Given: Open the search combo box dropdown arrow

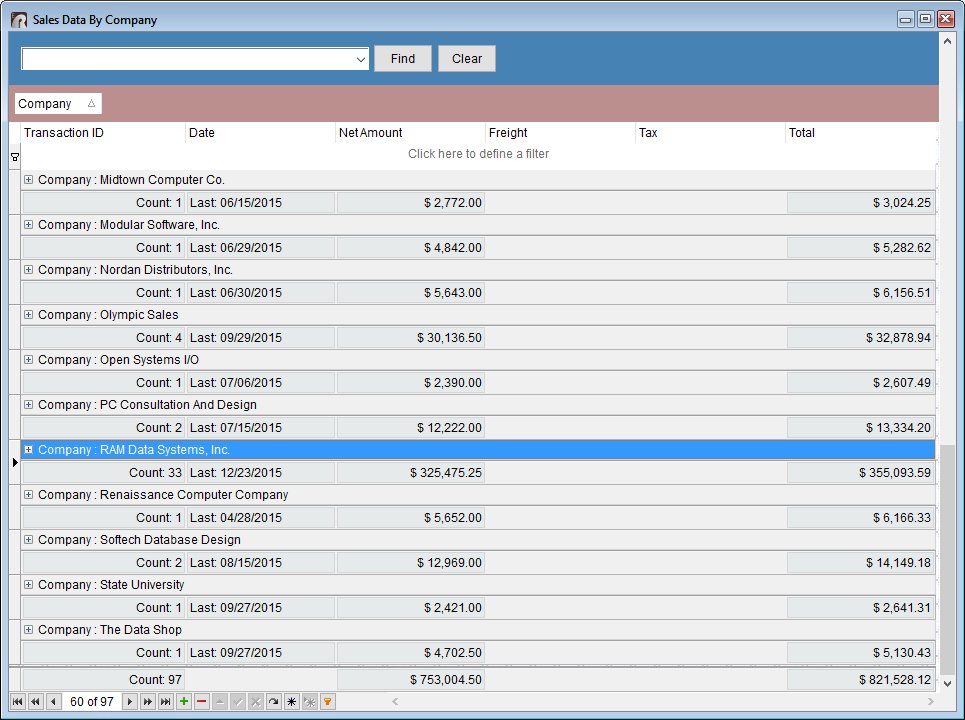Looking at the screenshot, I should click(x=361, y=60).
